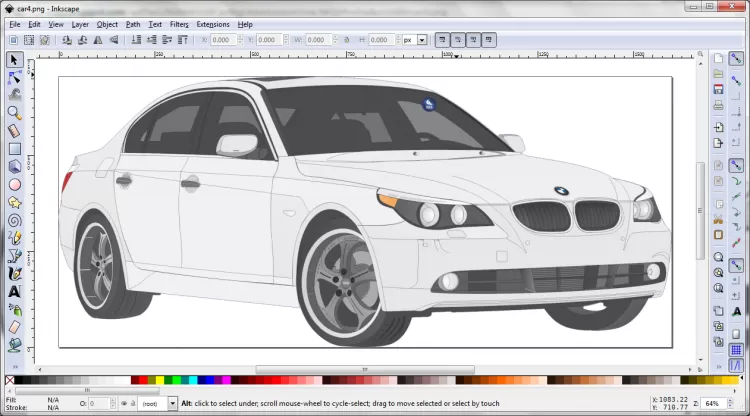Open the px units dropdown
The image size is (750, 416).
[414, 40]
